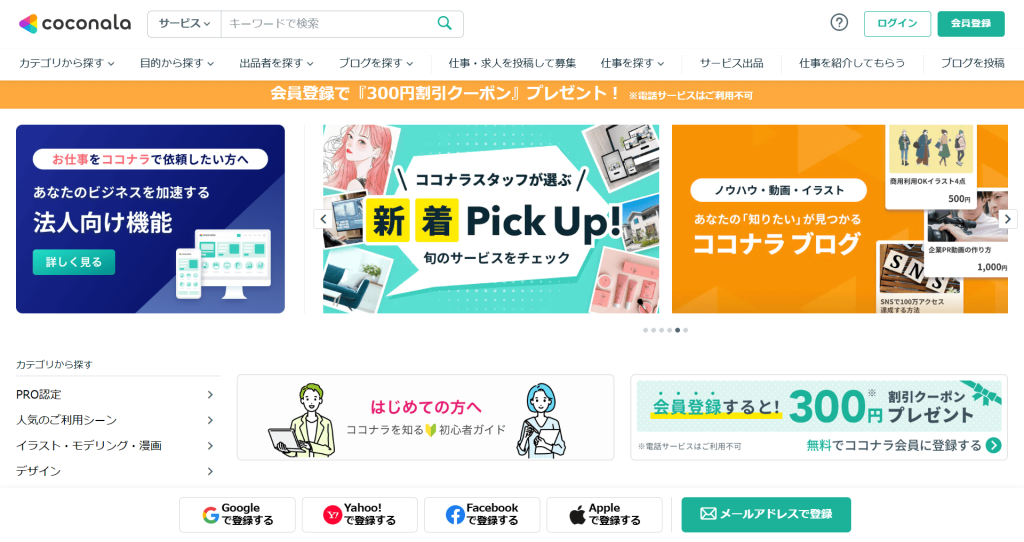Image resolution: width=1024 pixels, height=542 pixels.
Task: Register with the Facebook icon button
Action: pos(482,515)
